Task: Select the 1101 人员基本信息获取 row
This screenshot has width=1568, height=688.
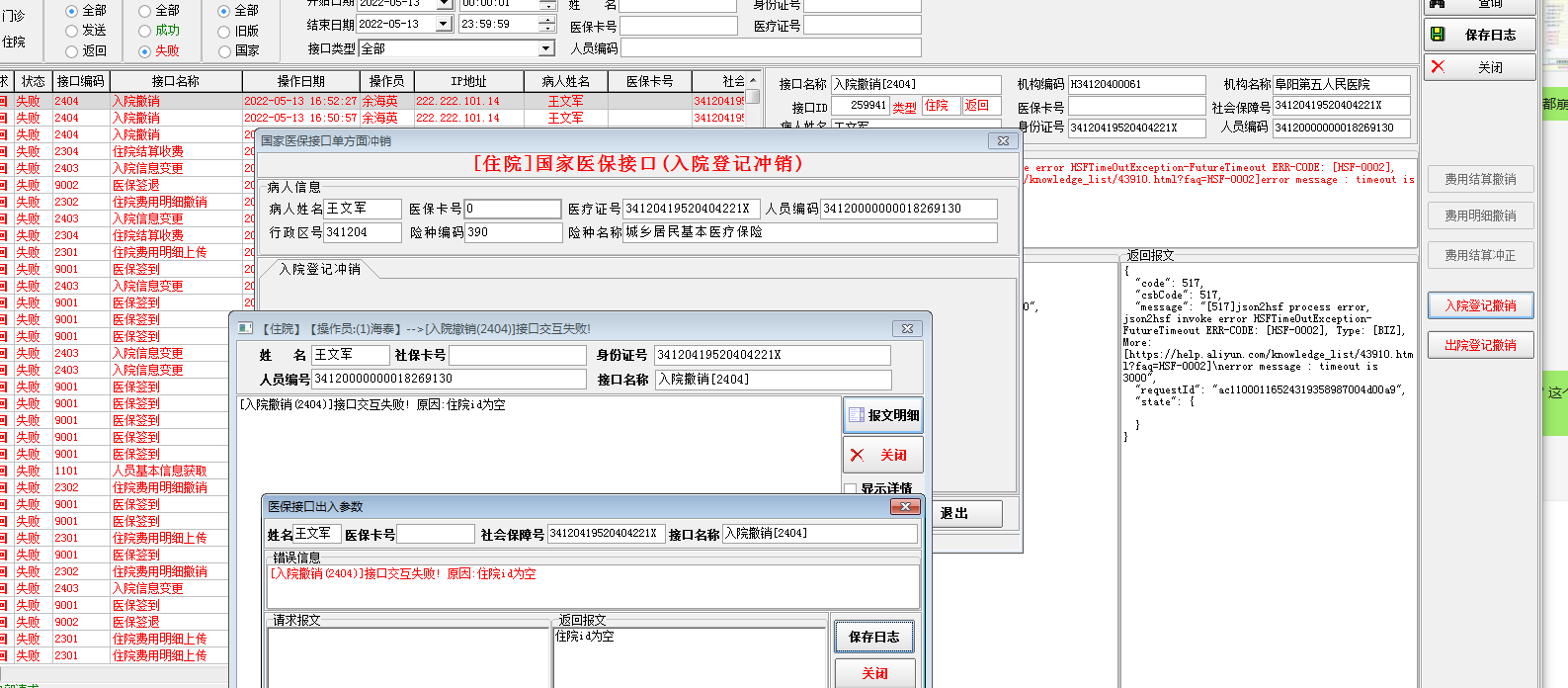Action: pos(114,471)
